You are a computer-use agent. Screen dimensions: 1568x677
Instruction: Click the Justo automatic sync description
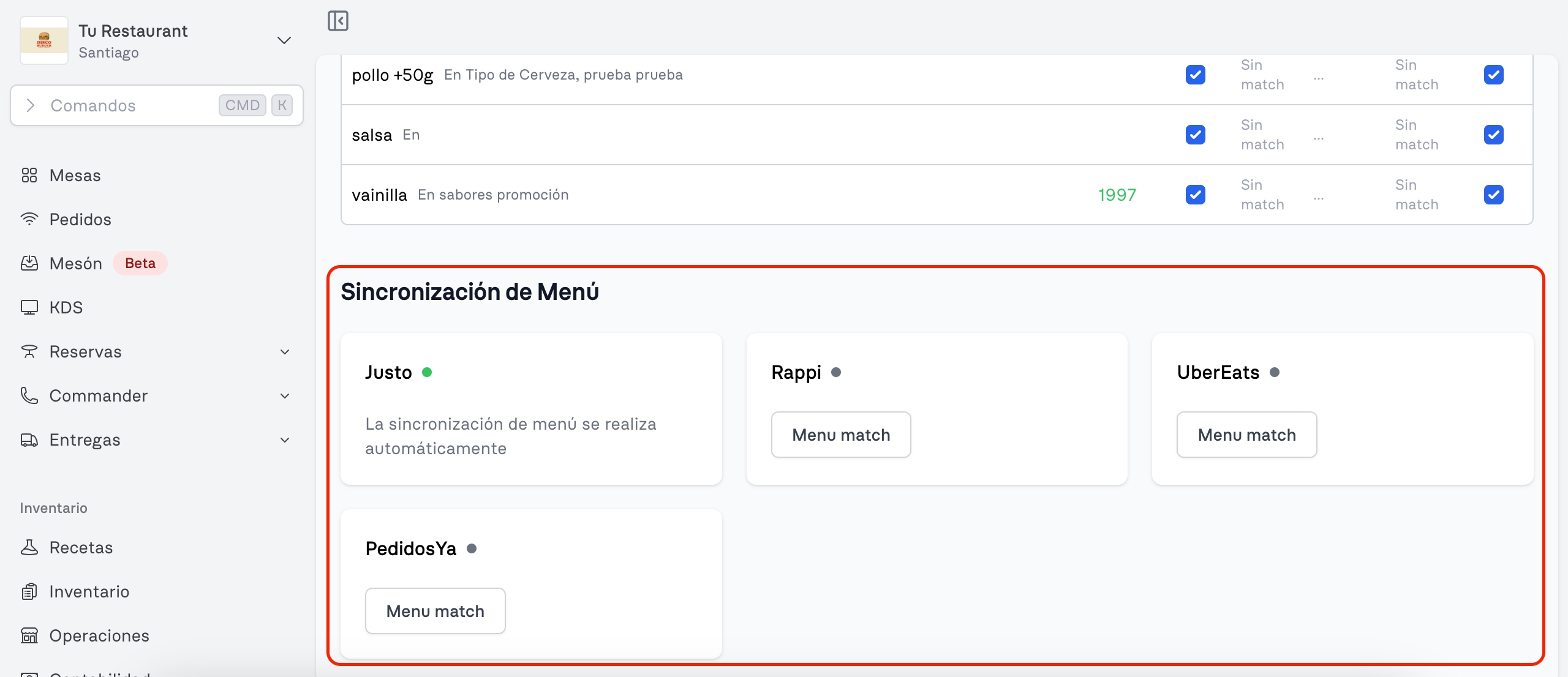point(511,436)
